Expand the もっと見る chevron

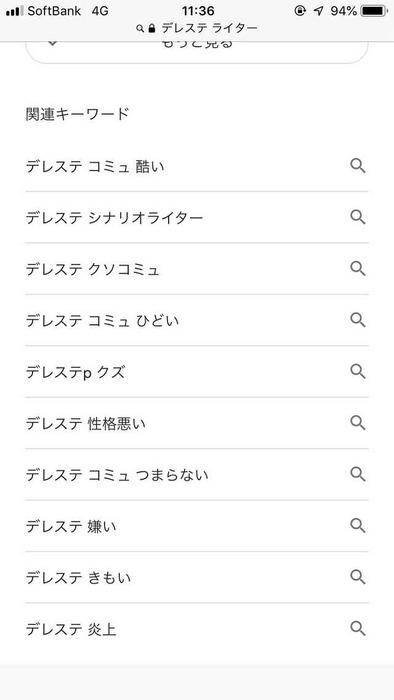coord(53,44)
